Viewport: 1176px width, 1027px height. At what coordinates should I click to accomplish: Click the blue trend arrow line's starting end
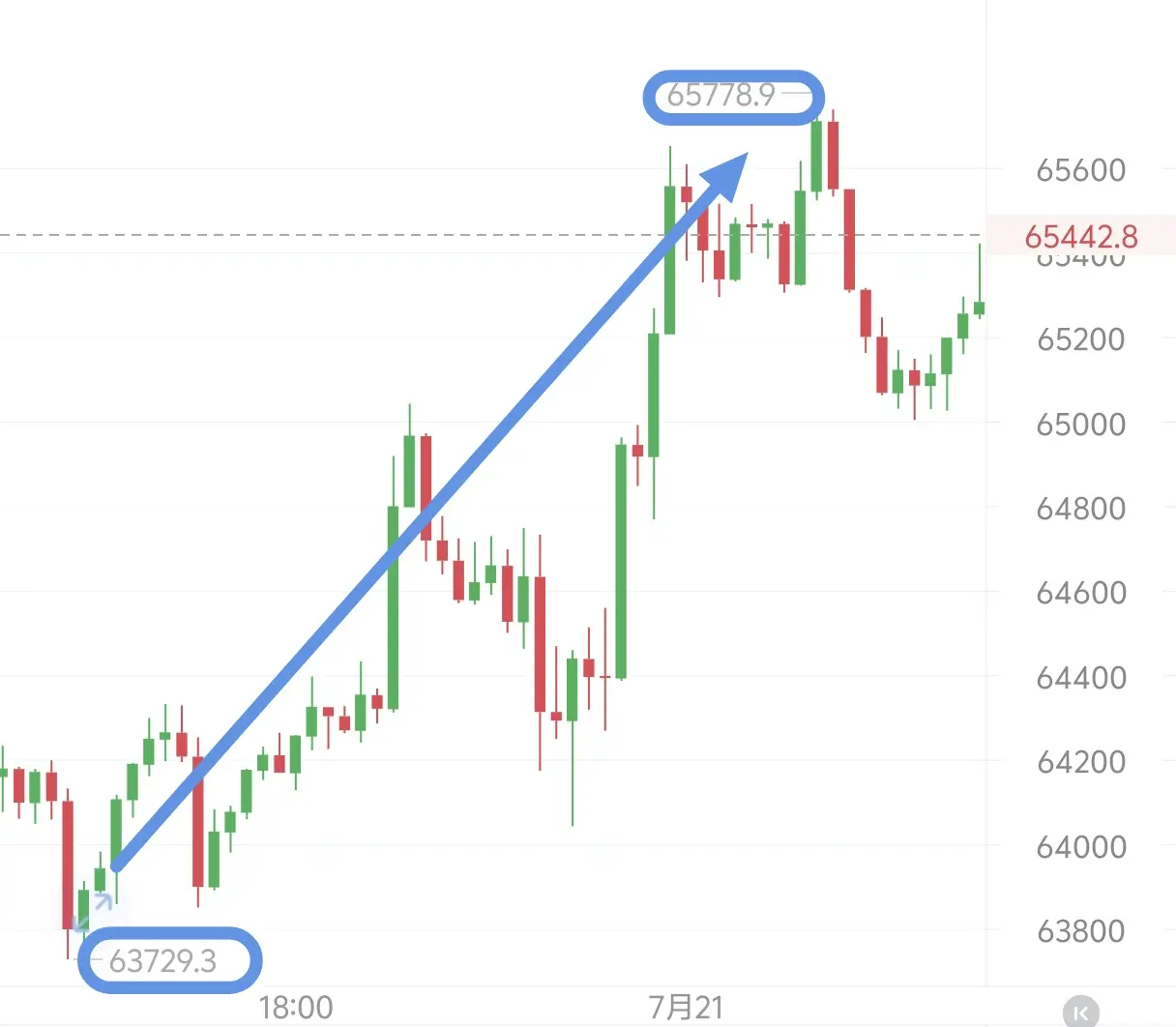click(117, 866)
